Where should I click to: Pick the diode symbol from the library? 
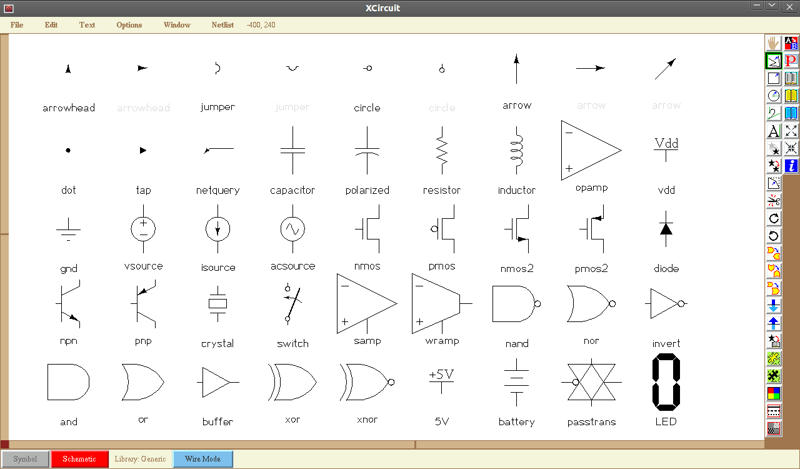666,229
